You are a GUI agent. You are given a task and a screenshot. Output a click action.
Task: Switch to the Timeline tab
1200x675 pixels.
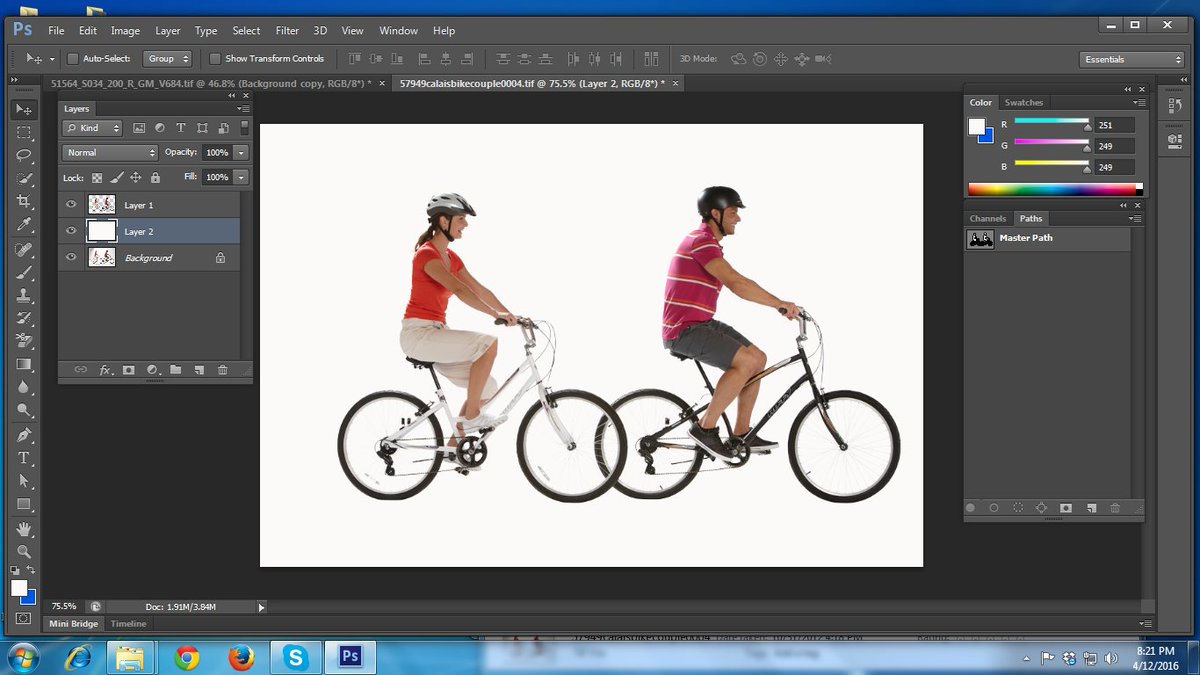[128, 623]
